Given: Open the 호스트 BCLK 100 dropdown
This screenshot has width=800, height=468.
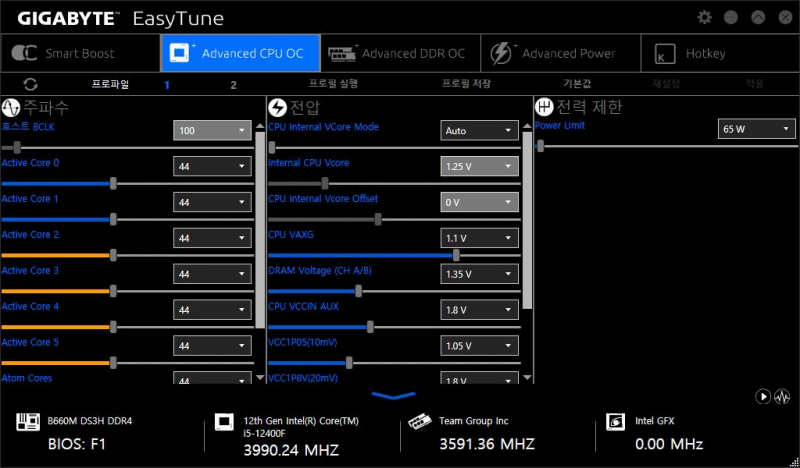Looking at the screenshot, I should click(x=212, y=130).
